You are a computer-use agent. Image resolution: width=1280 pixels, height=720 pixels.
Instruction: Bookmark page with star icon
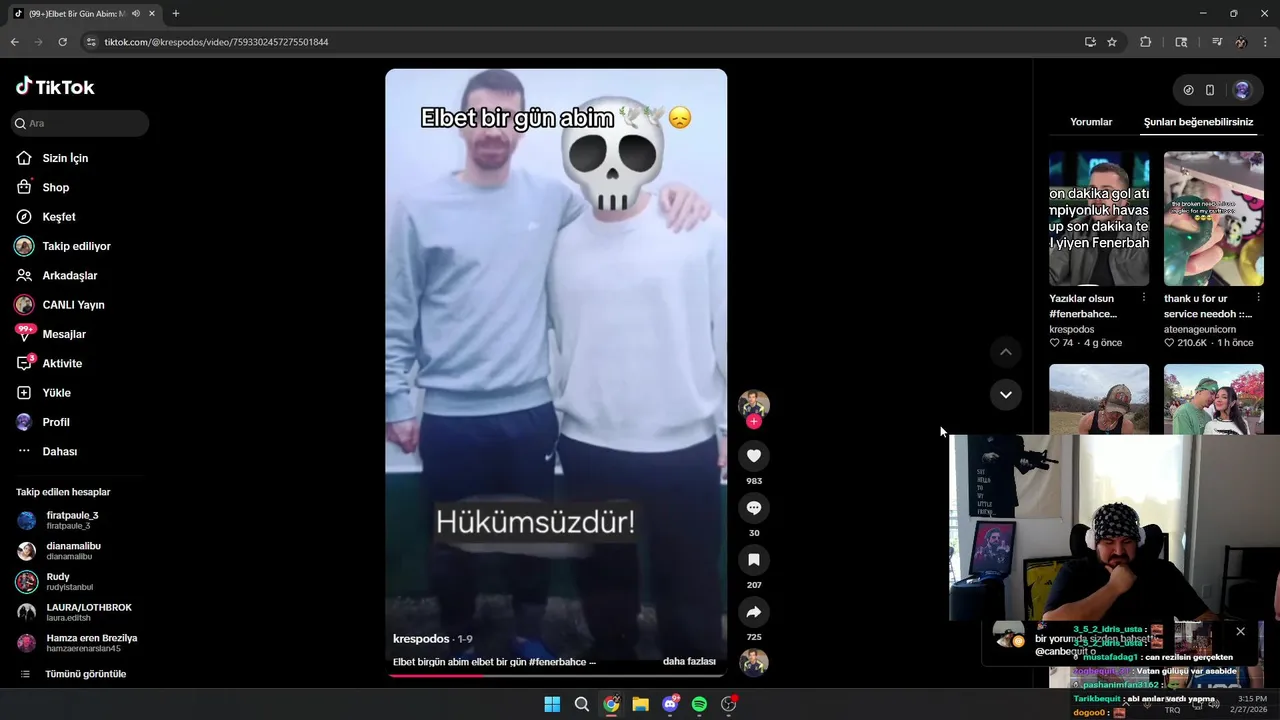(1112, 42)
